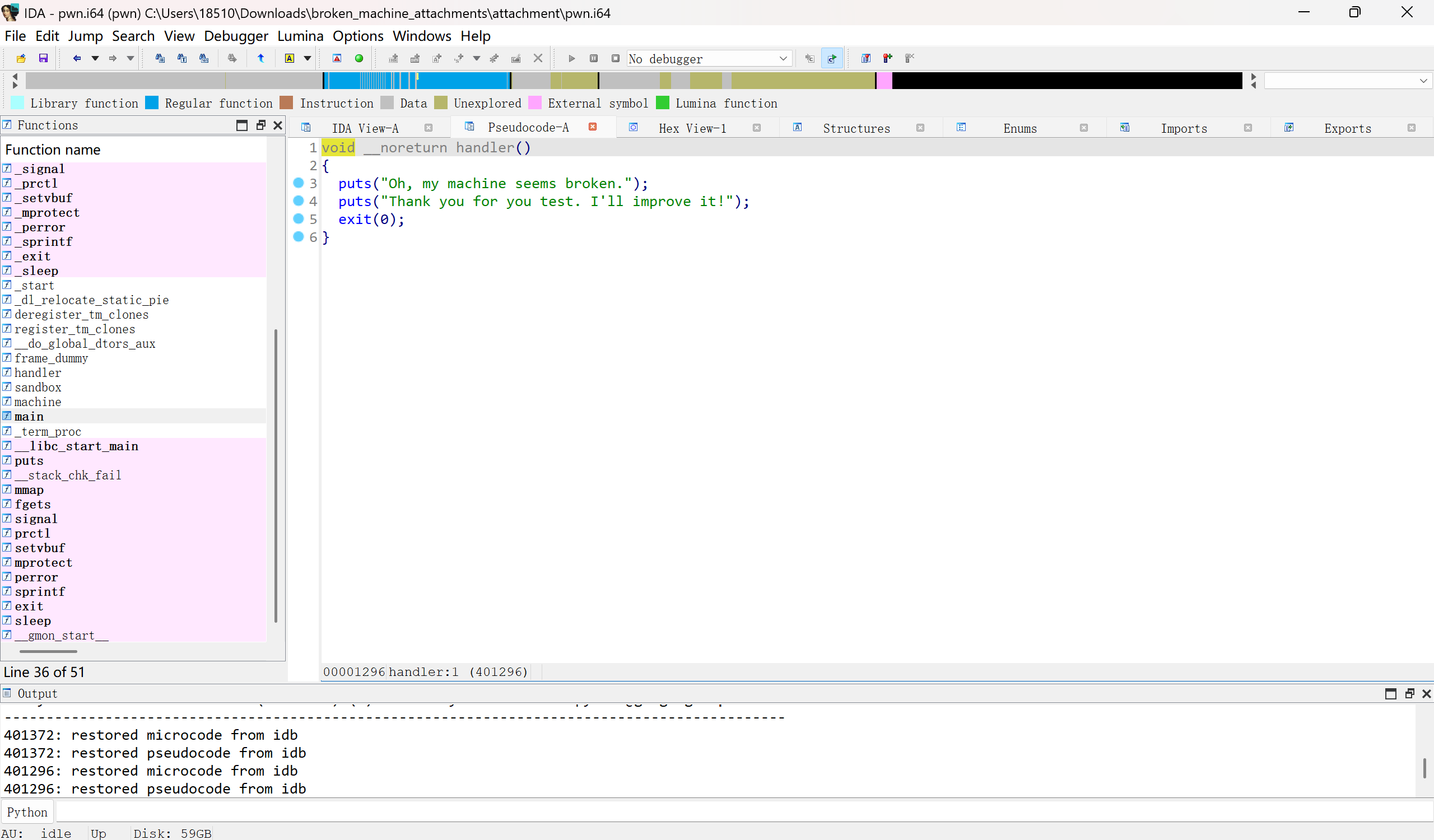
Task: Click the grey Search next icon
Action: [232, 58]
